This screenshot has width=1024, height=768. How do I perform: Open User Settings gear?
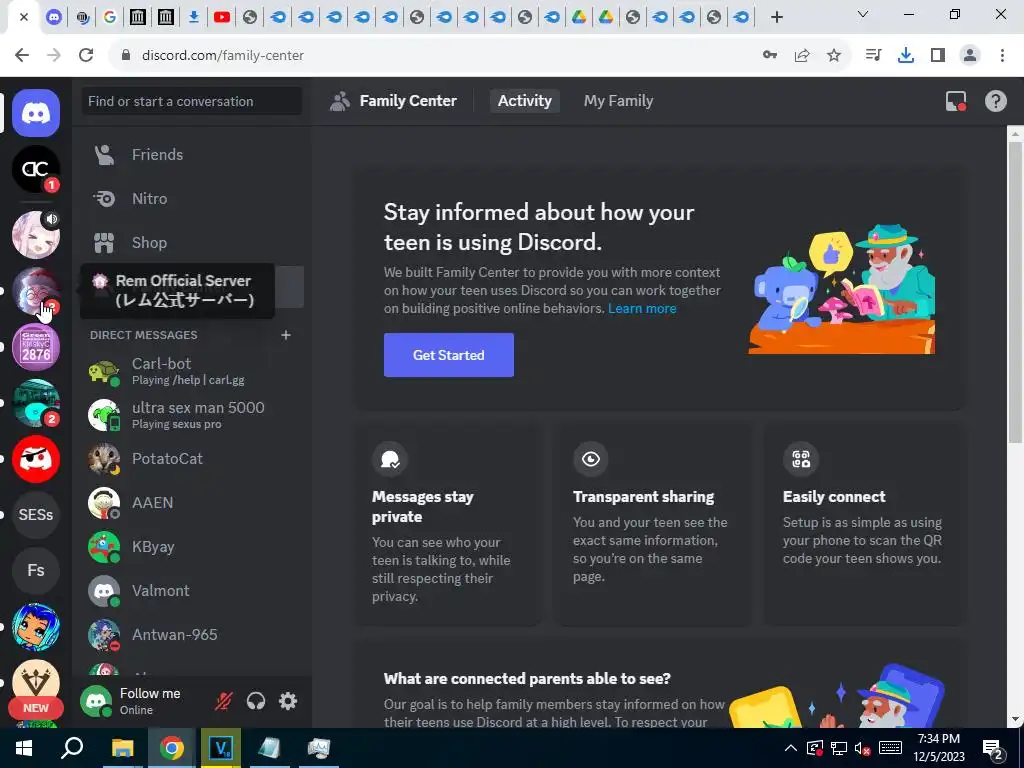pos(288,701)
